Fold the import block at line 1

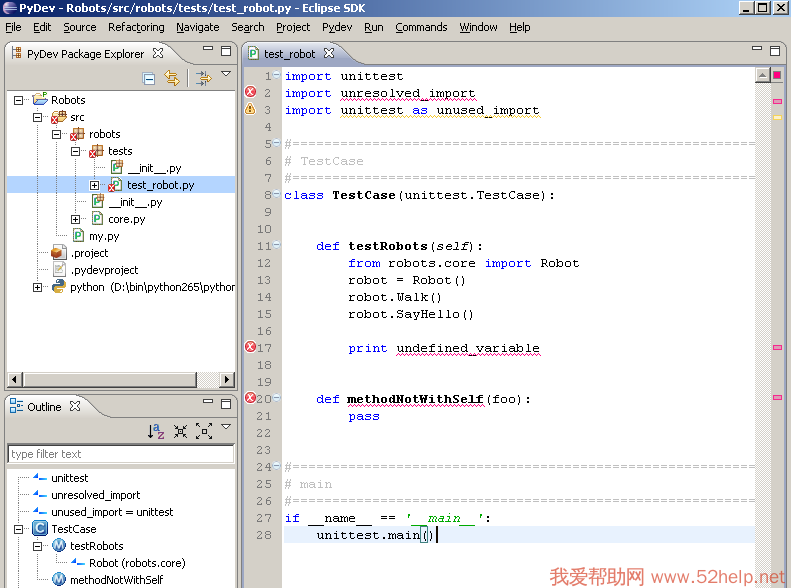(x=276, y=76)
